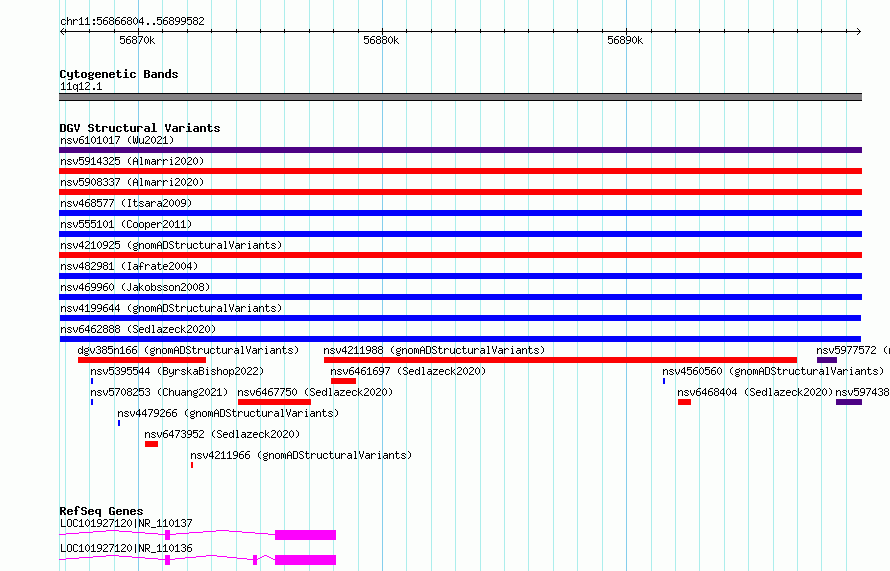Click the nsv5977572 variant label
Image resolution: width=890 pixels, height=571 pixels.
coord(853,350)
